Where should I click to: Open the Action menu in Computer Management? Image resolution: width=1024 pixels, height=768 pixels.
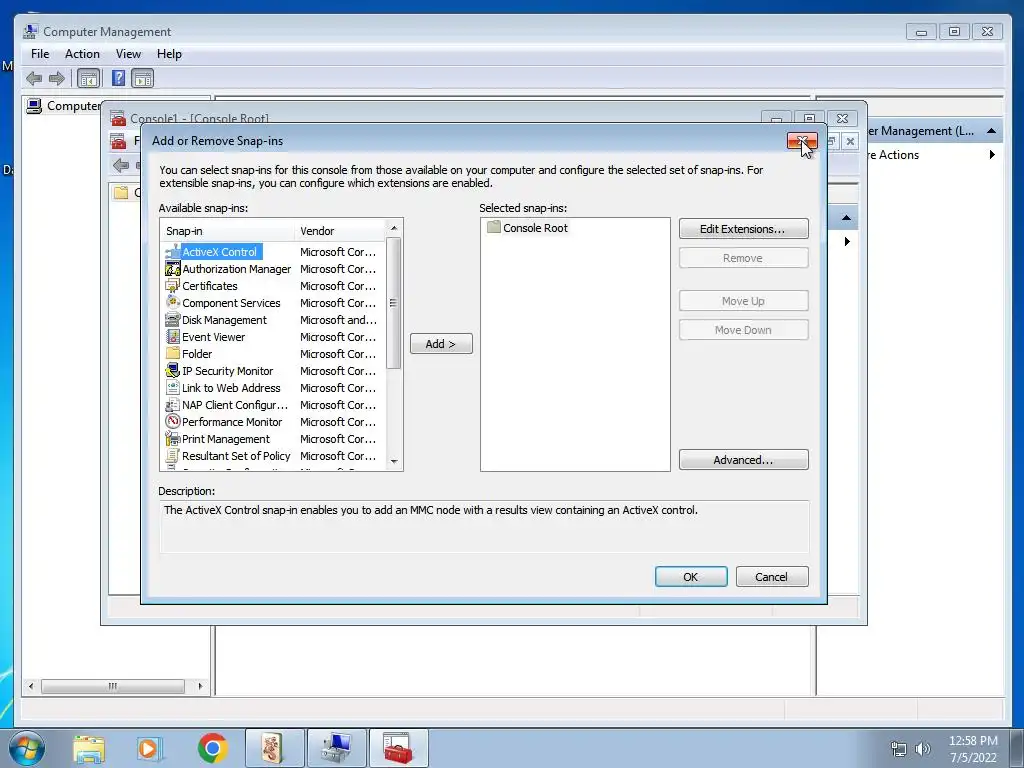click(x=82, y=54)
